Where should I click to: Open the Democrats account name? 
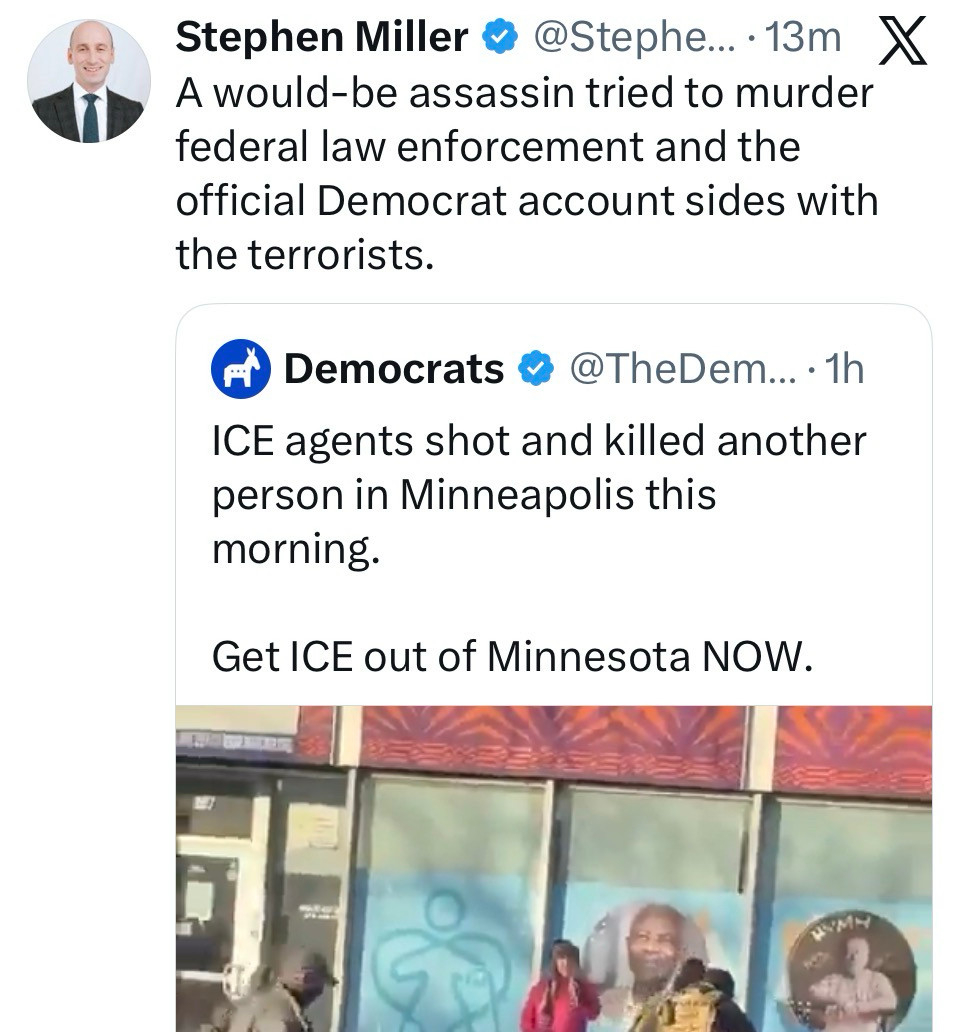[x=394, y=370]
